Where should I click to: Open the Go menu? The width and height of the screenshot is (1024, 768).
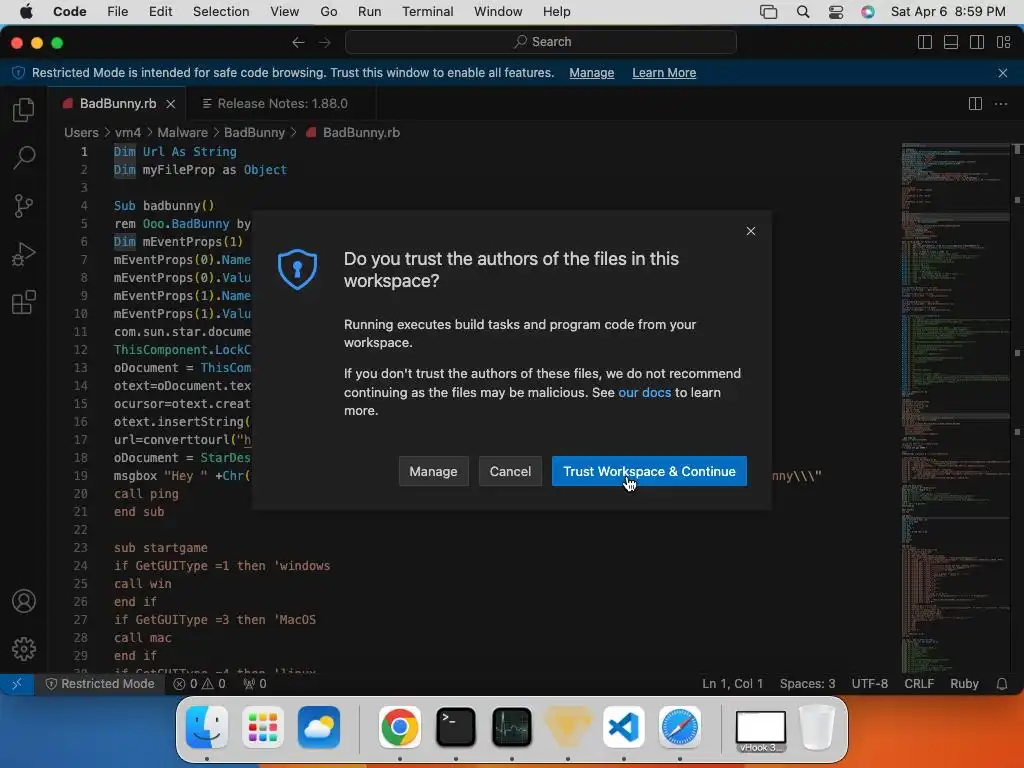click(x=328, y=12)
